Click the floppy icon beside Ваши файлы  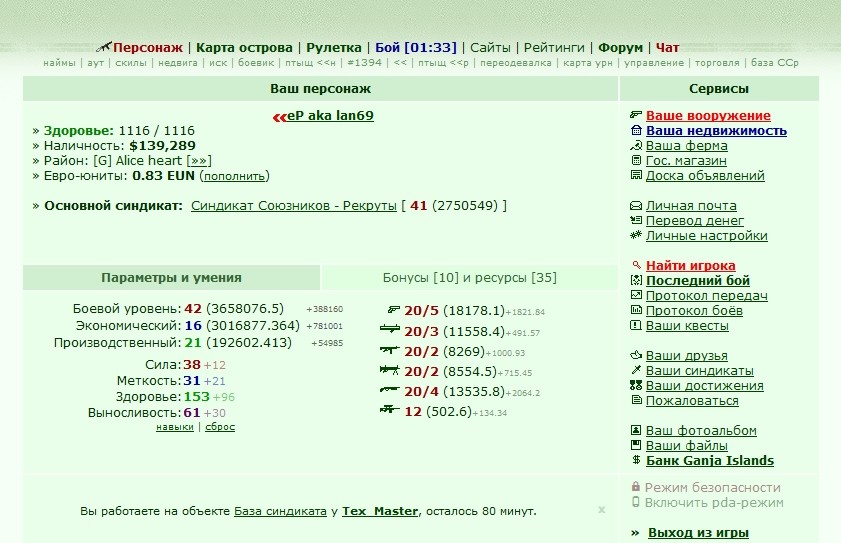pos(636,445)
